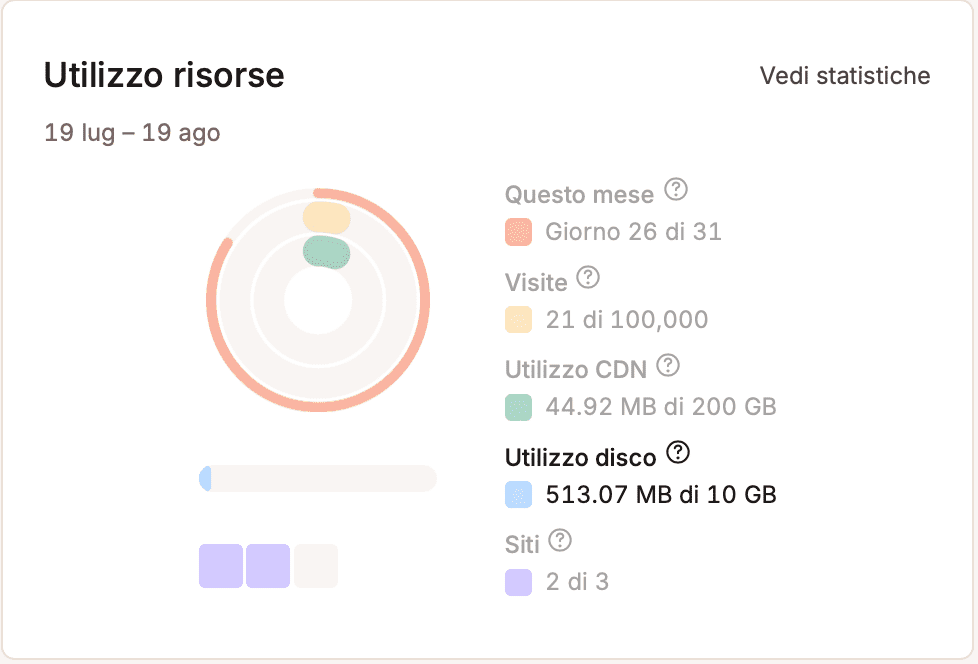Click the Giorno 26 di 31 text
The height and width of the screenshot is (664, 978).
point(633,233)
